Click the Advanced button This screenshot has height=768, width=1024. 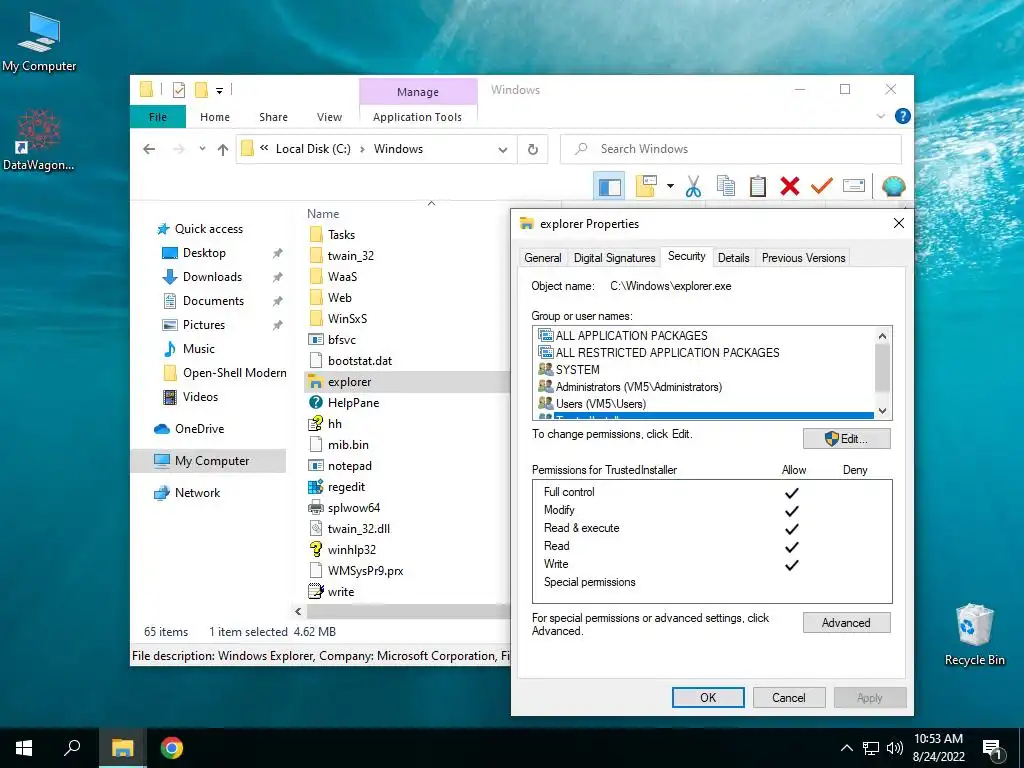point(846,623)
